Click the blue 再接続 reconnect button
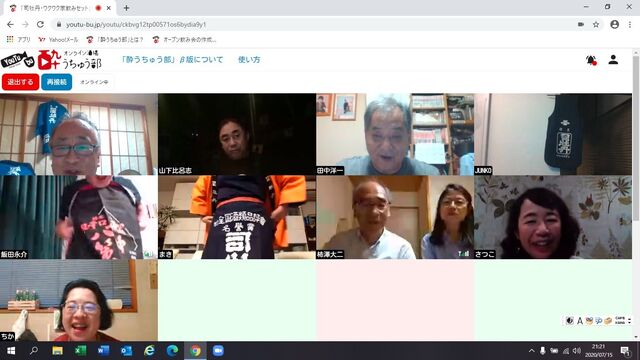 (57, 82)
